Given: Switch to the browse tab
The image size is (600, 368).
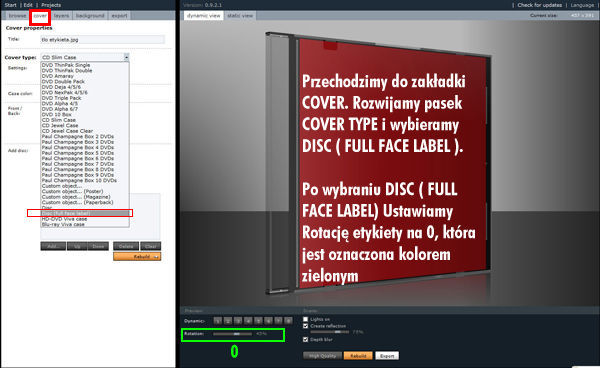Looking at the screenshot, I should tap(17, 16).
